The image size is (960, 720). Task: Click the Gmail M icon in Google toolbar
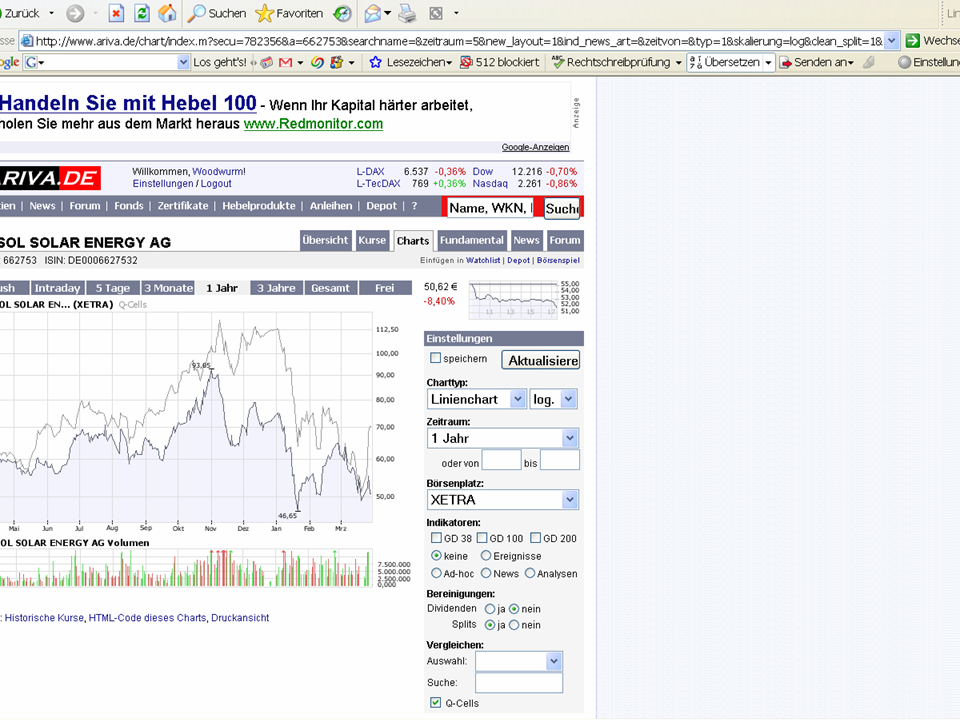click(x=285, y=62)
